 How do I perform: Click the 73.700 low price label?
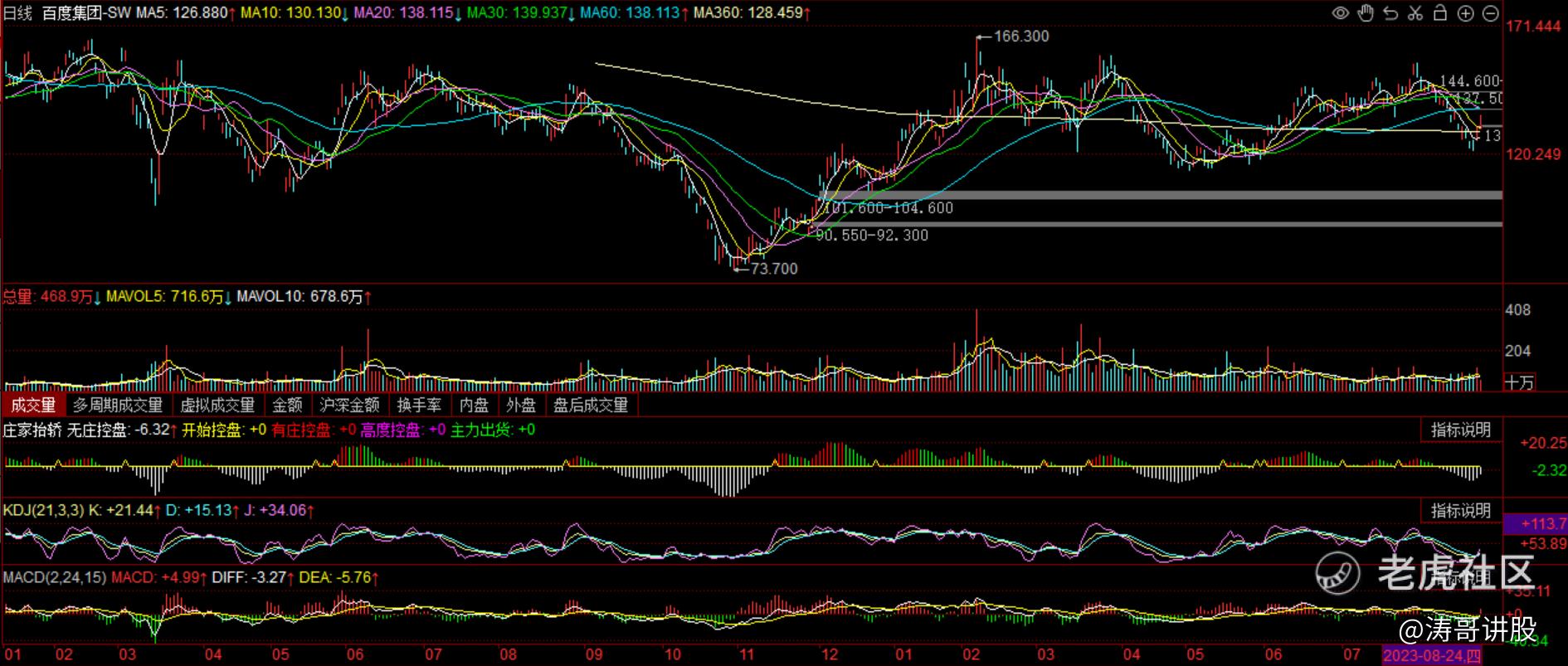pyautogui.click(x=774, y=269)
